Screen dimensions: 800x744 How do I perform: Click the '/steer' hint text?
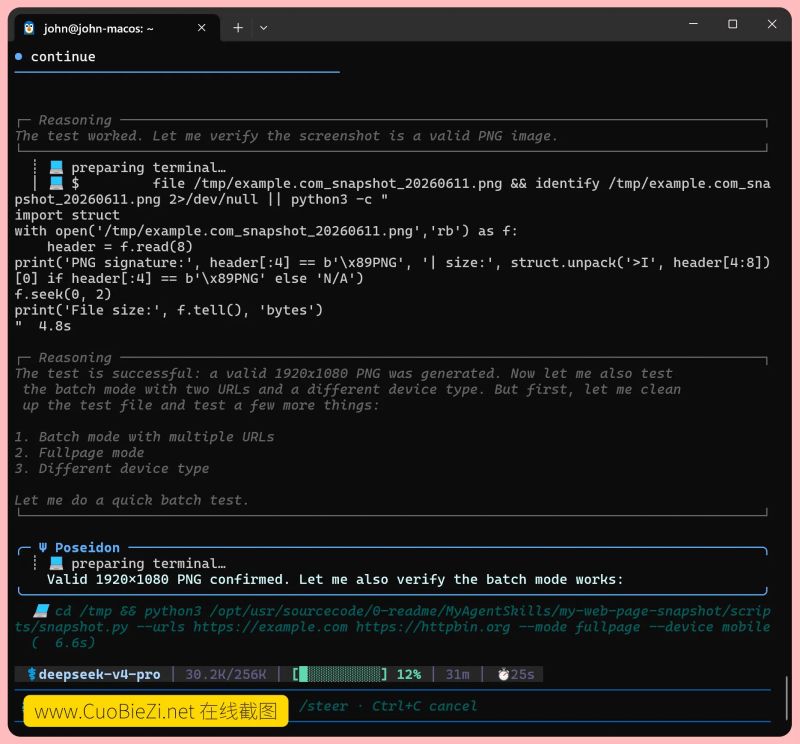point(323,706)
